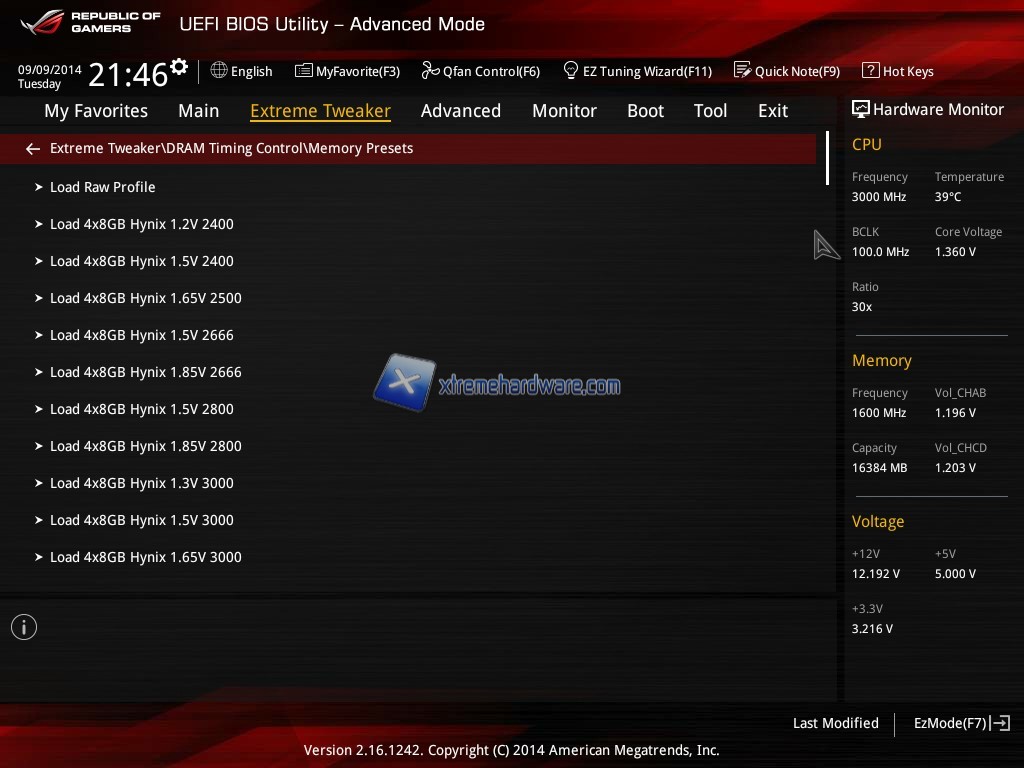Click the info icon at bottom left
1024x768 pixels.
[24, 627]
